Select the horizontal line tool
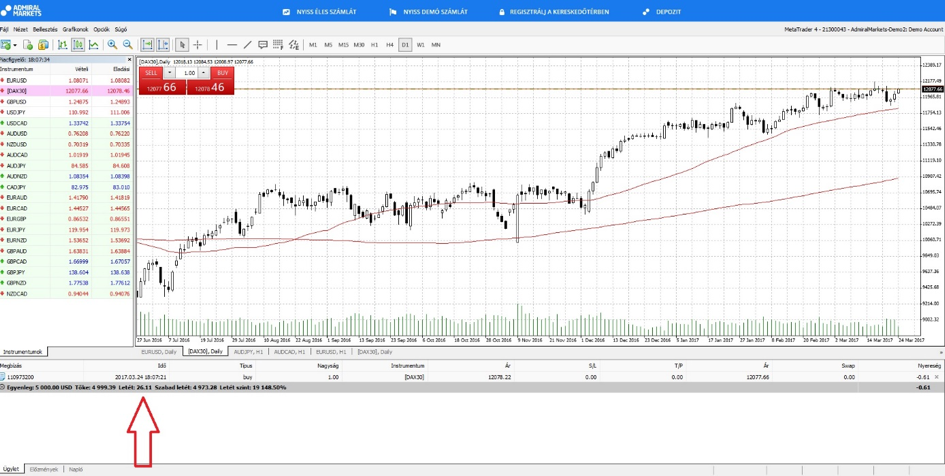The image size is (945, 476). coord(232,45)
